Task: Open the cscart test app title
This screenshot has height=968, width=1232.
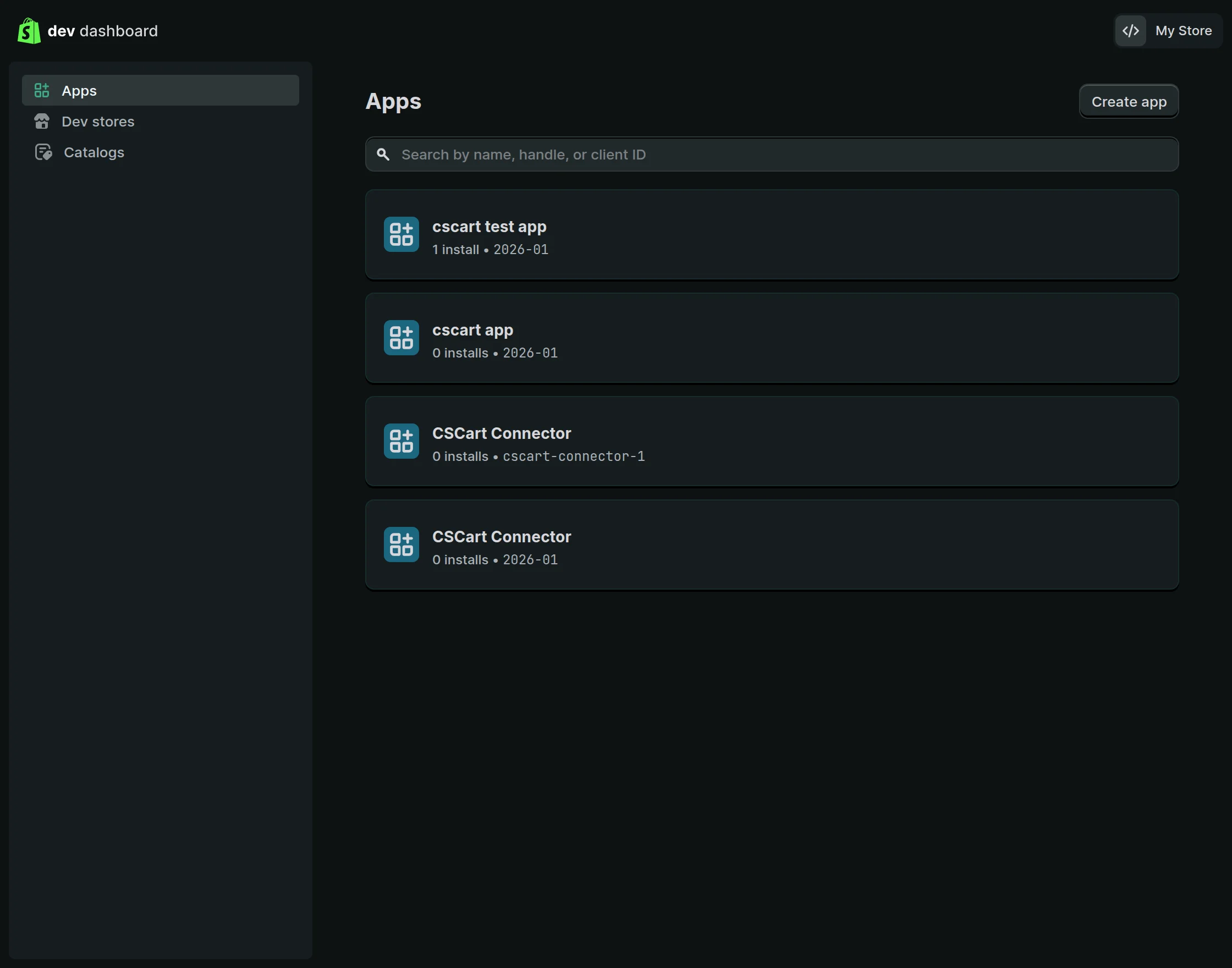Action: 489,227
